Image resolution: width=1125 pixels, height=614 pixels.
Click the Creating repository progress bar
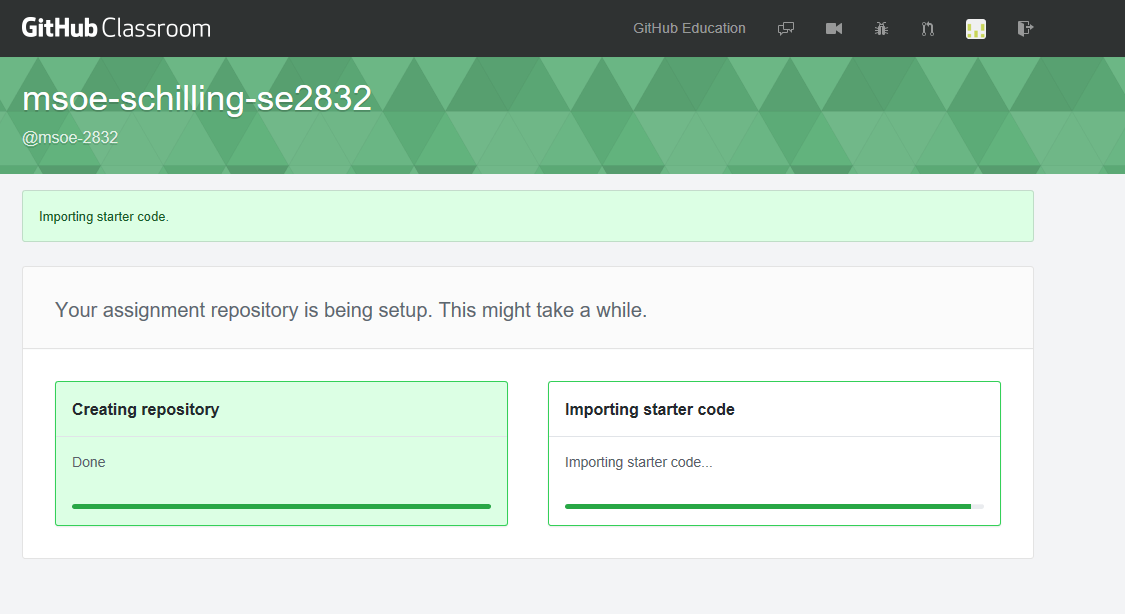pos(281,506)
